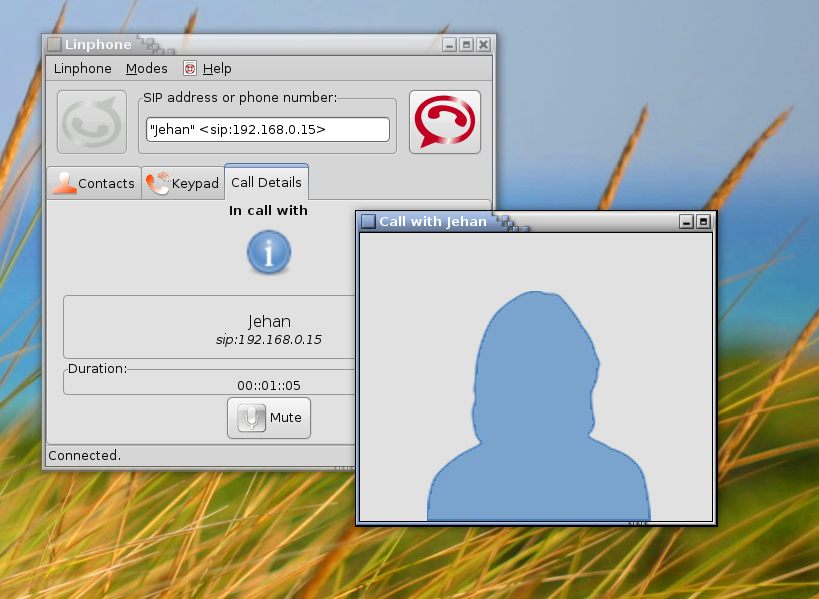Click the sip:192.168.0.15 address text

tap(268, 340)
